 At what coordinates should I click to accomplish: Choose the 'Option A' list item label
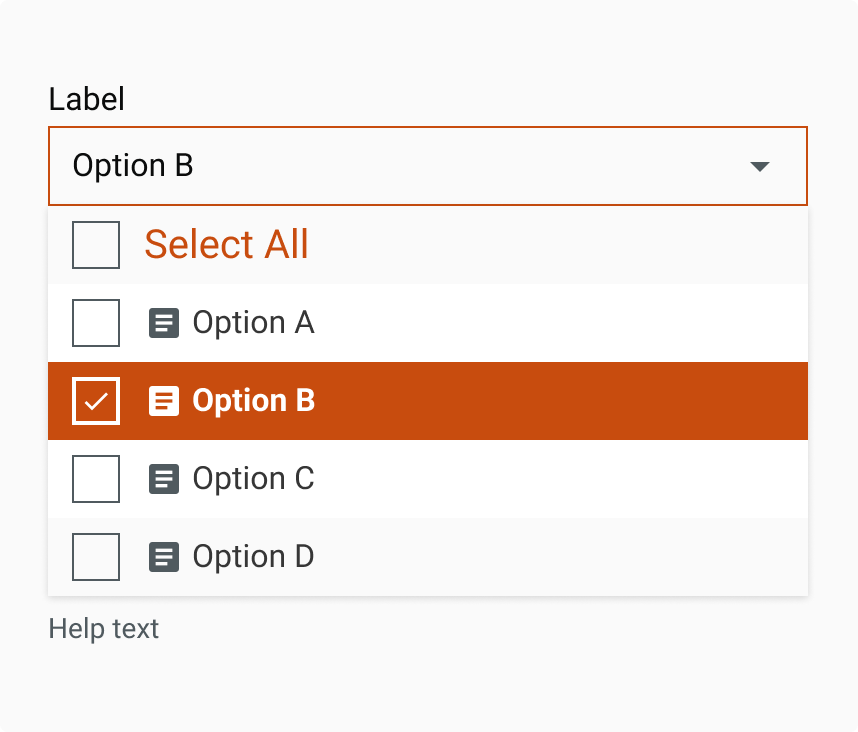[x=253, y=323]
